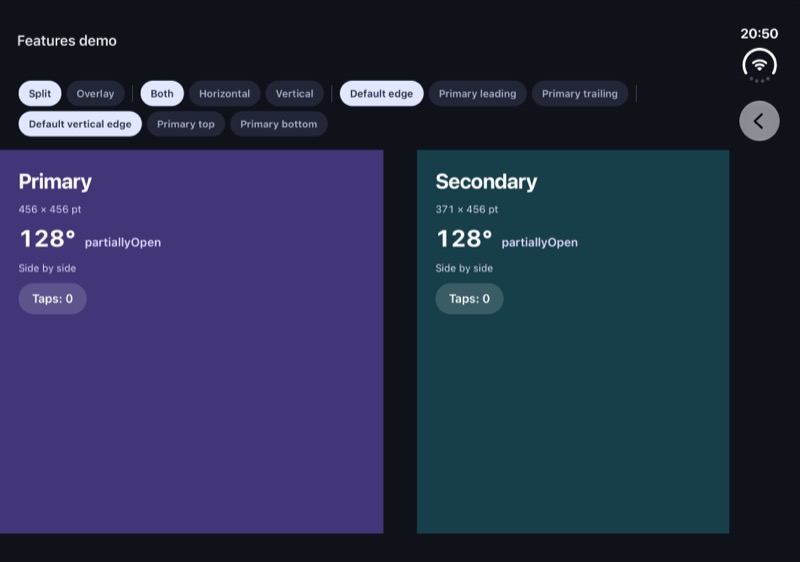The width and height of the screenshot is (800, 562).
Task: Select the Primary trailing chip
Action: [580, 94]
